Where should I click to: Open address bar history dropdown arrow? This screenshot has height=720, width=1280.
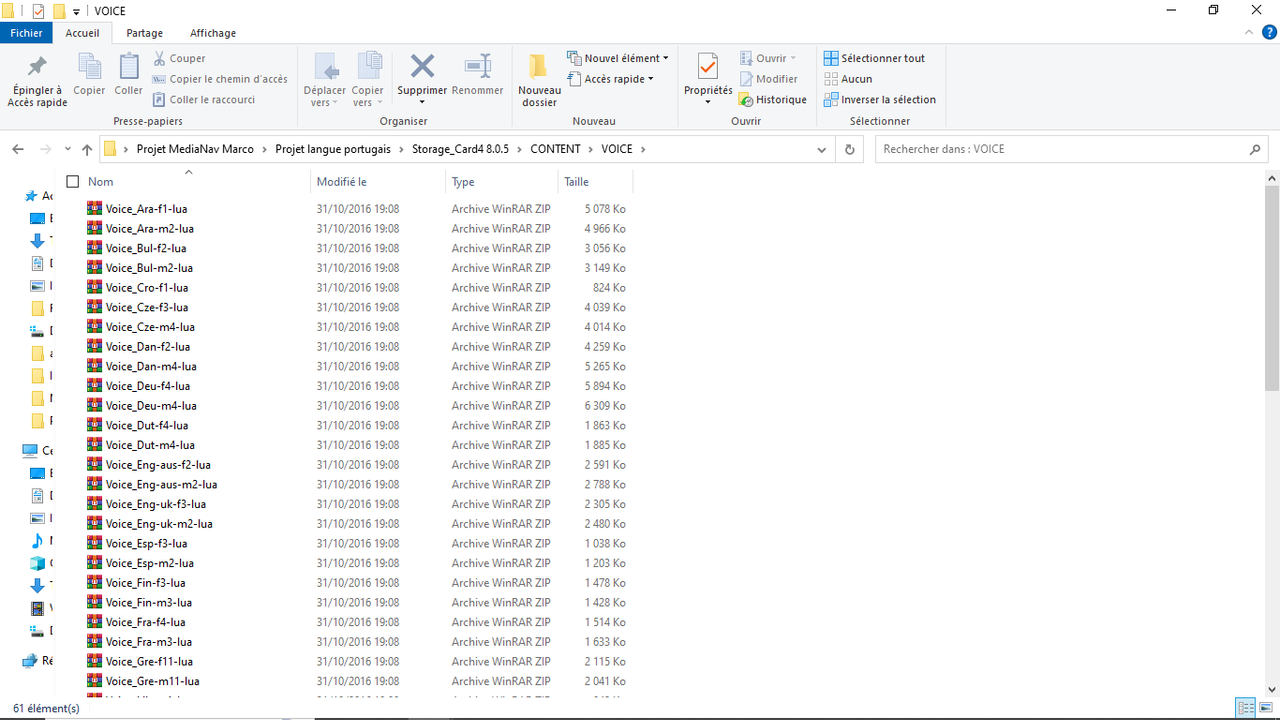coord(822,149)
